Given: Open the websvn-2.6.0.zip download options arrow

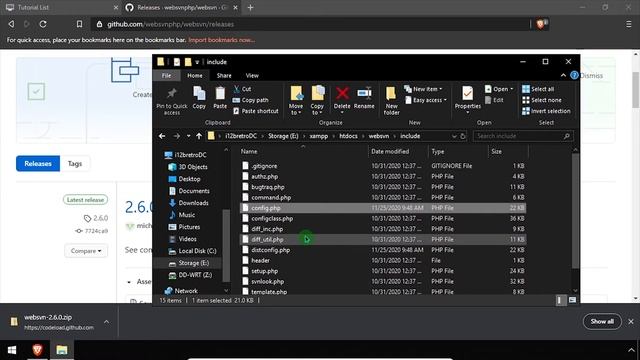Looking at the screenshot, I should click(107, 322).
